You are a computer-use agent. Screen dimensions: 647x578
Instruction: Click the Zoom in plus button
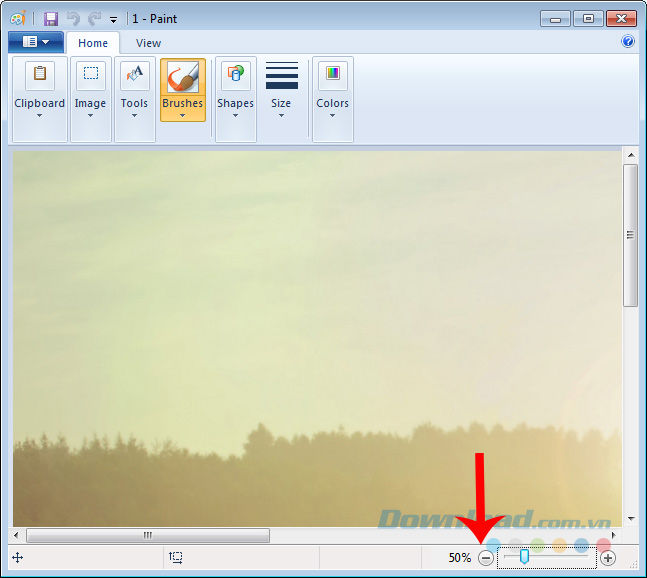coord(608,558)
